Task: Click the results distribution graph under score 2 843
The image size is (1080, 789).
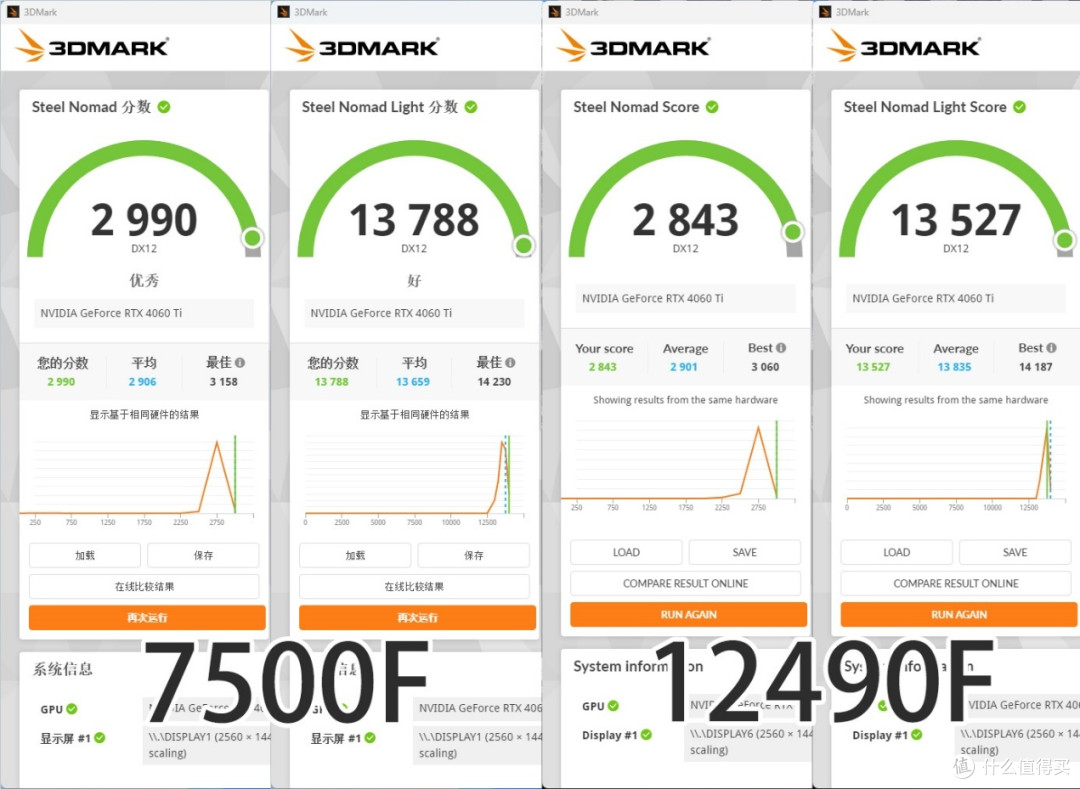Action: (x=685, y=462)
